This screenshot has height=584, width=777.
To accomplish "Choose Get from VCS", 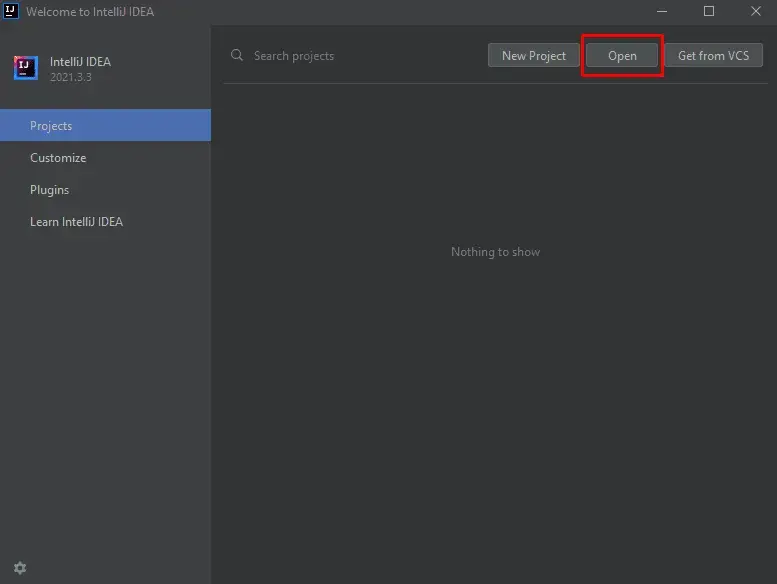I will 713,56.
